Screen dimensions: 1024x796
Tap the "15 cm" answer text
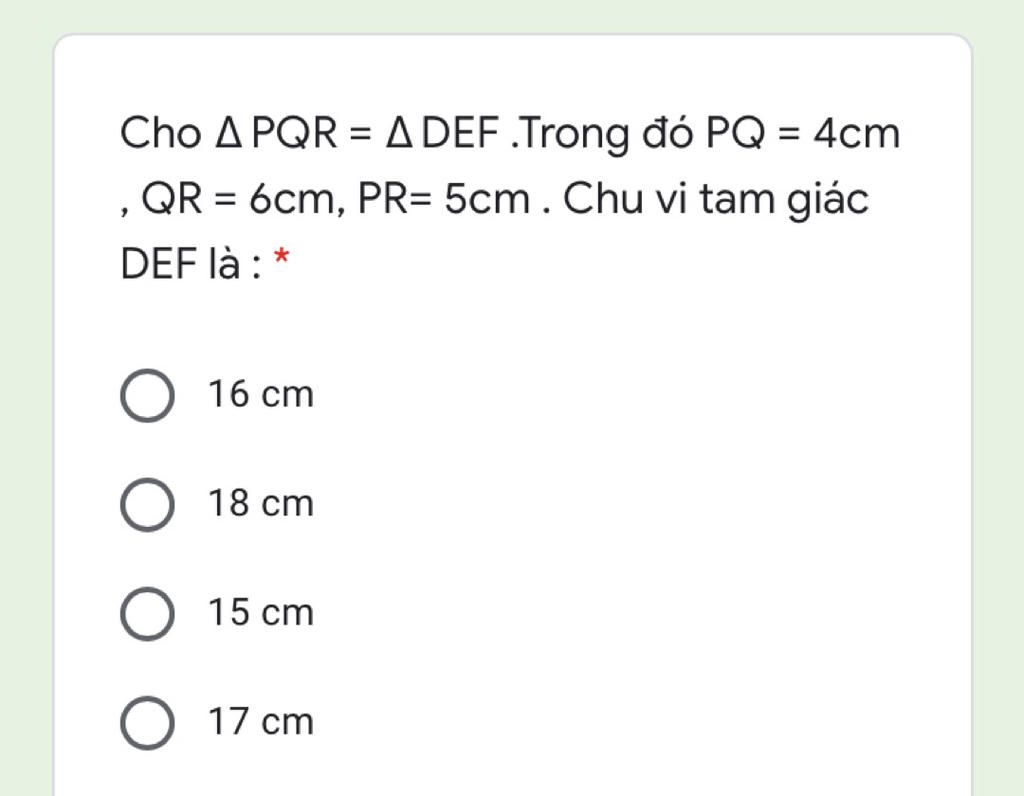[260, 613]
